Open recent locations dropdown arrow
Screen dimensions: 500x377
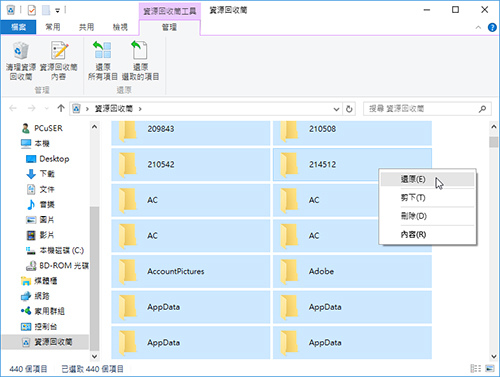(x=46, y=109)
